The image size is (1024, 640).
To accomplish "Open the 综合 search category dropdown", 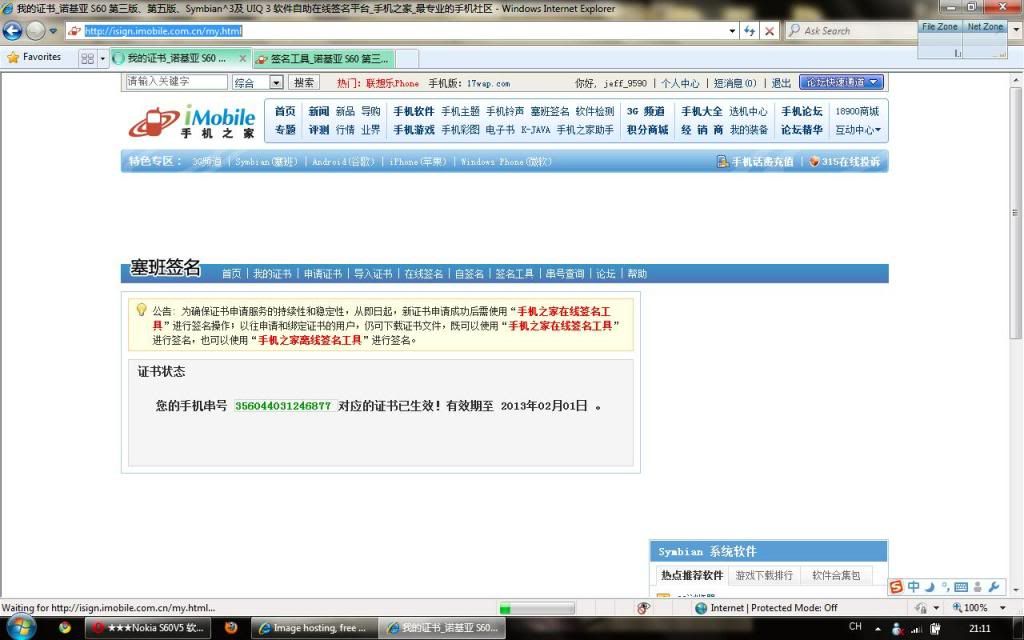I will point(258,83).
